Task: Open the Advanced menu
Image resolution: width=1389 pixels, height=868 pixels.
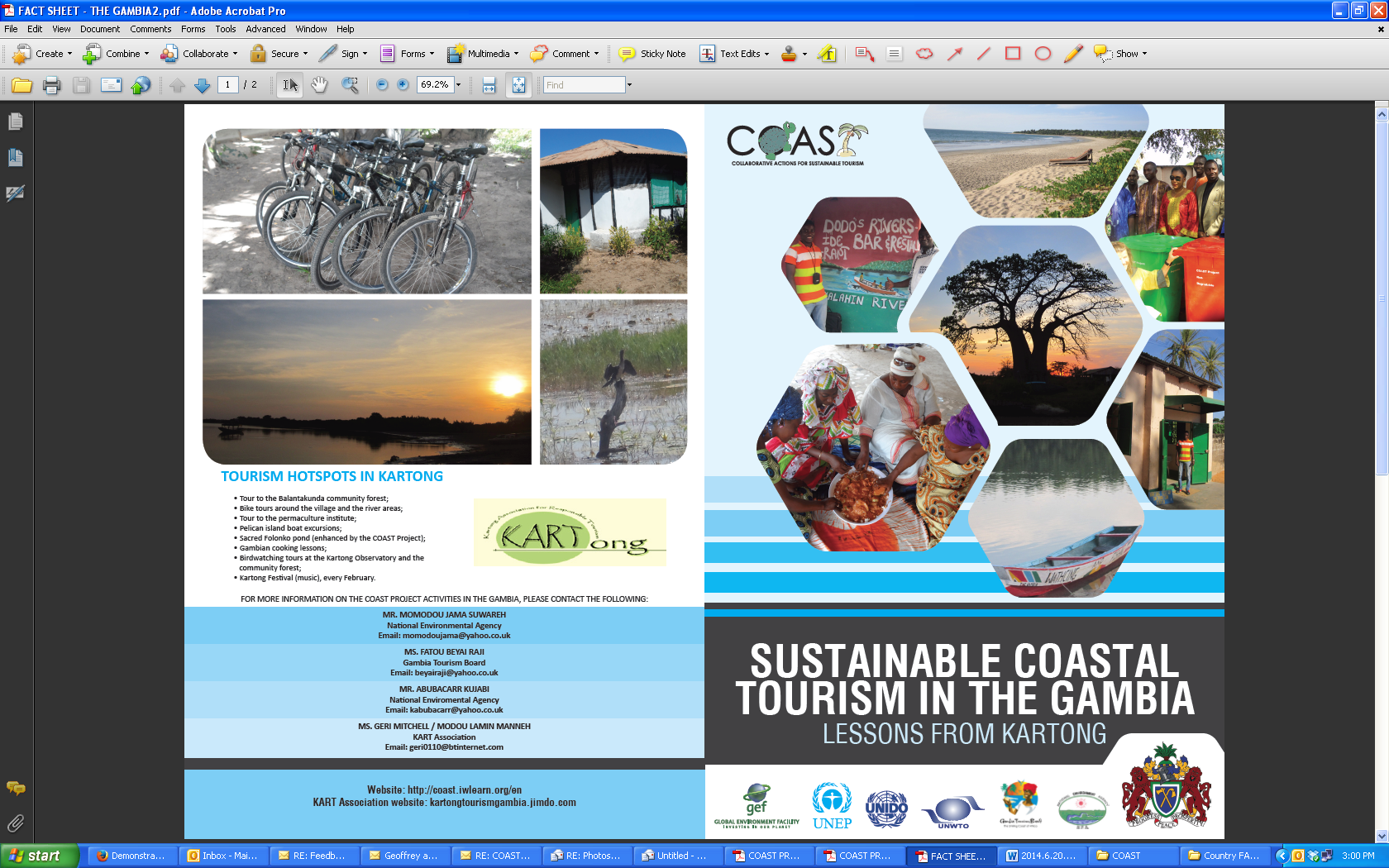Action: coord(265,29)
